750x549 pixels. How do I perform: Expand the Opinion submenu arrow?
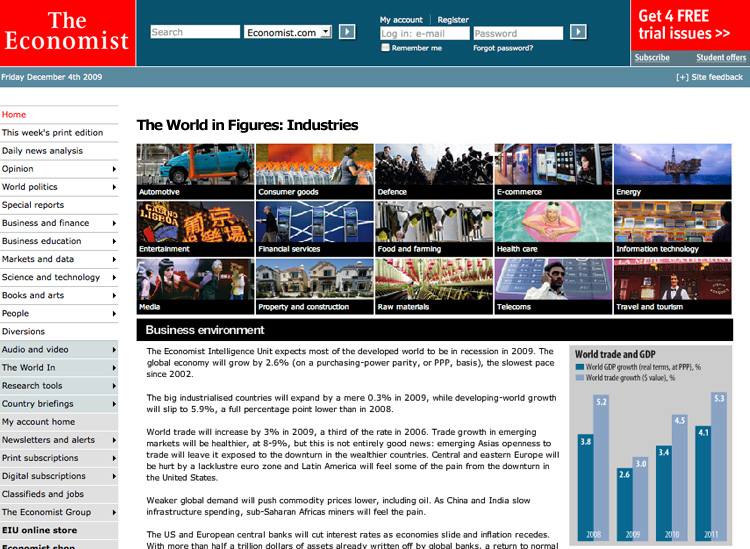[114, 169]
